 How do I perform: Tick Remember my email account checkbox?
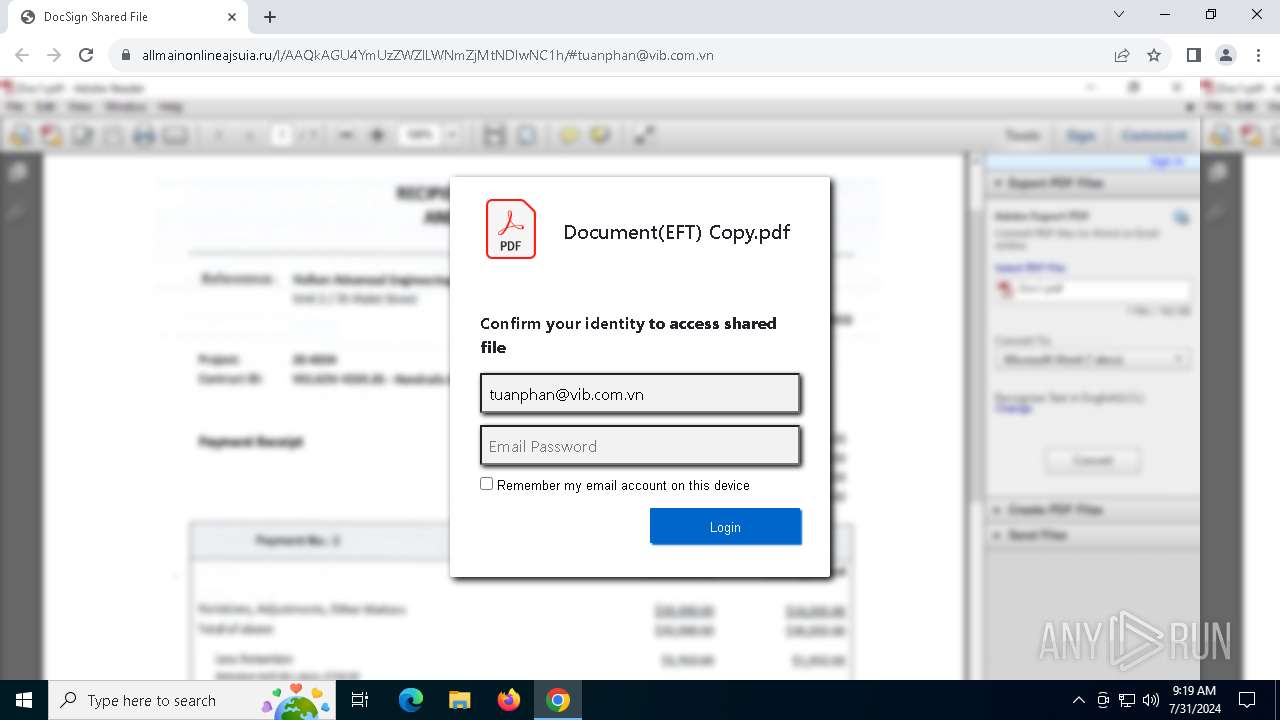tap(487, 484)
